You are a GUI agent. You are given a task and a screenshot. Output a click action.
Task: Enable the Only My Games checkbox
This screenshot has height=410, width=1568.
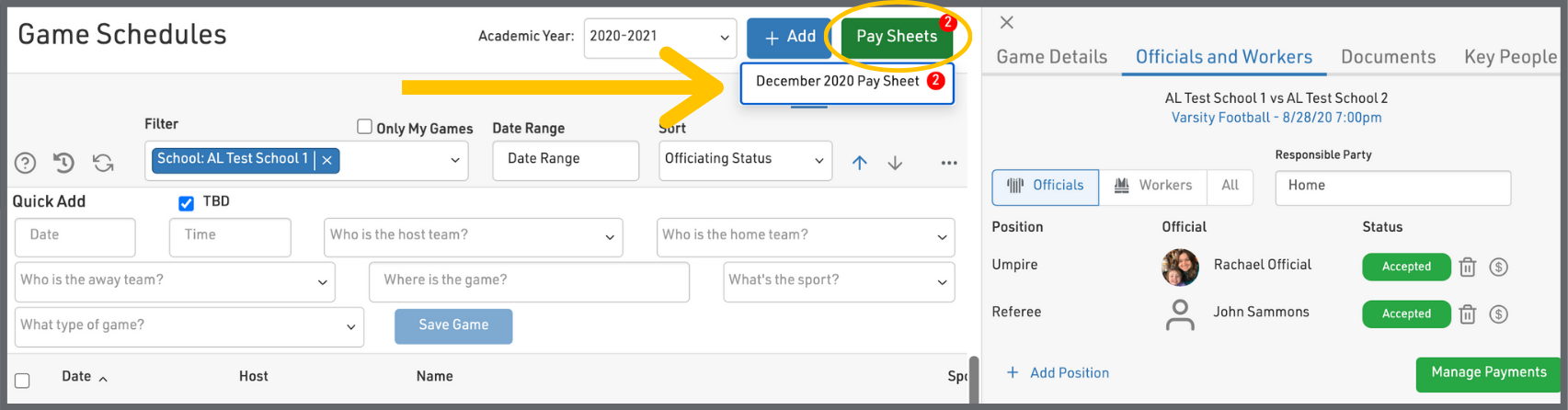coord(365,127)
